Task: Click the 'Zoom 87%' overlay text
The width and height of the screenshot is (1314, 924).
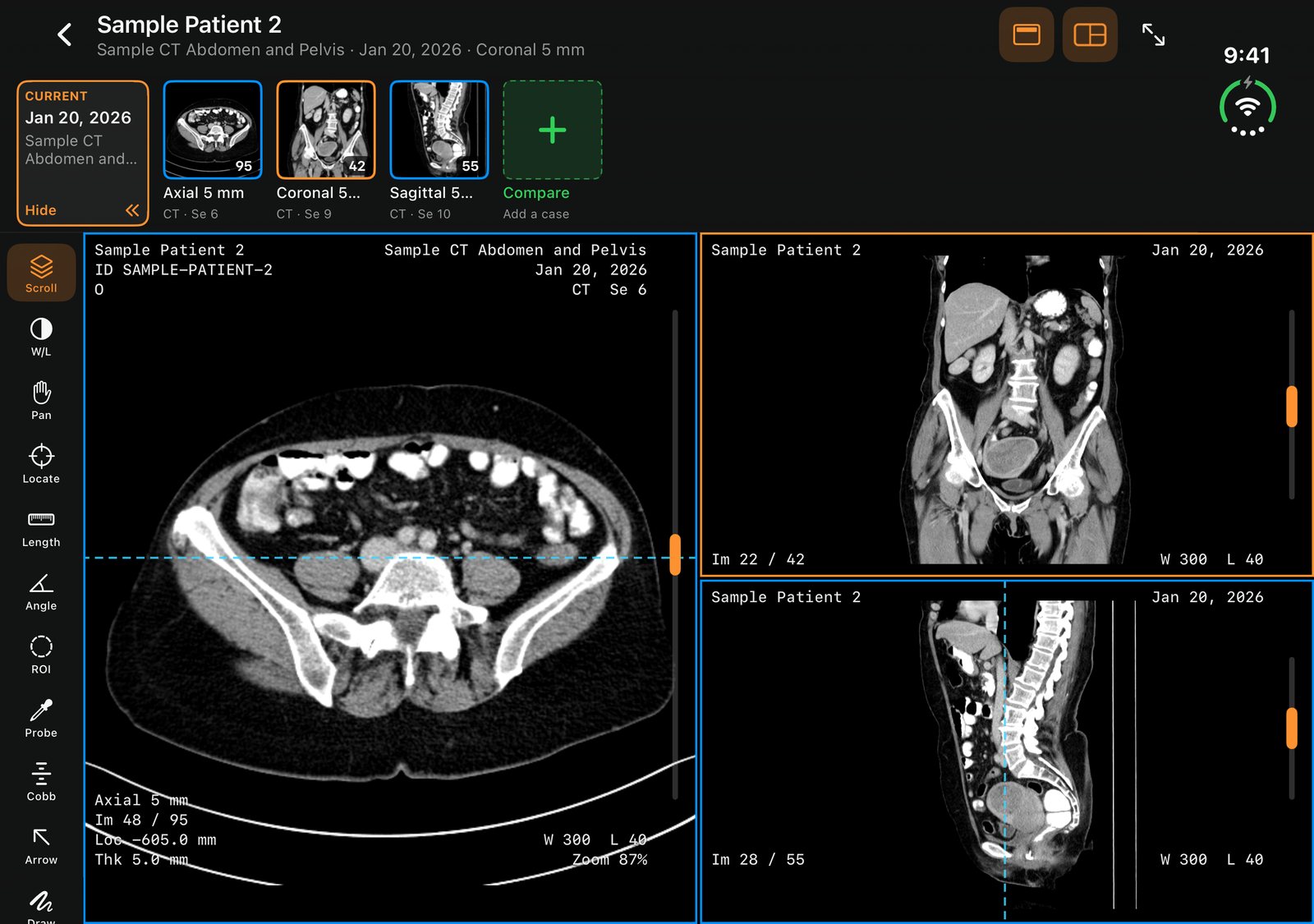Action: pyautogui.click(x=609, y=860)
